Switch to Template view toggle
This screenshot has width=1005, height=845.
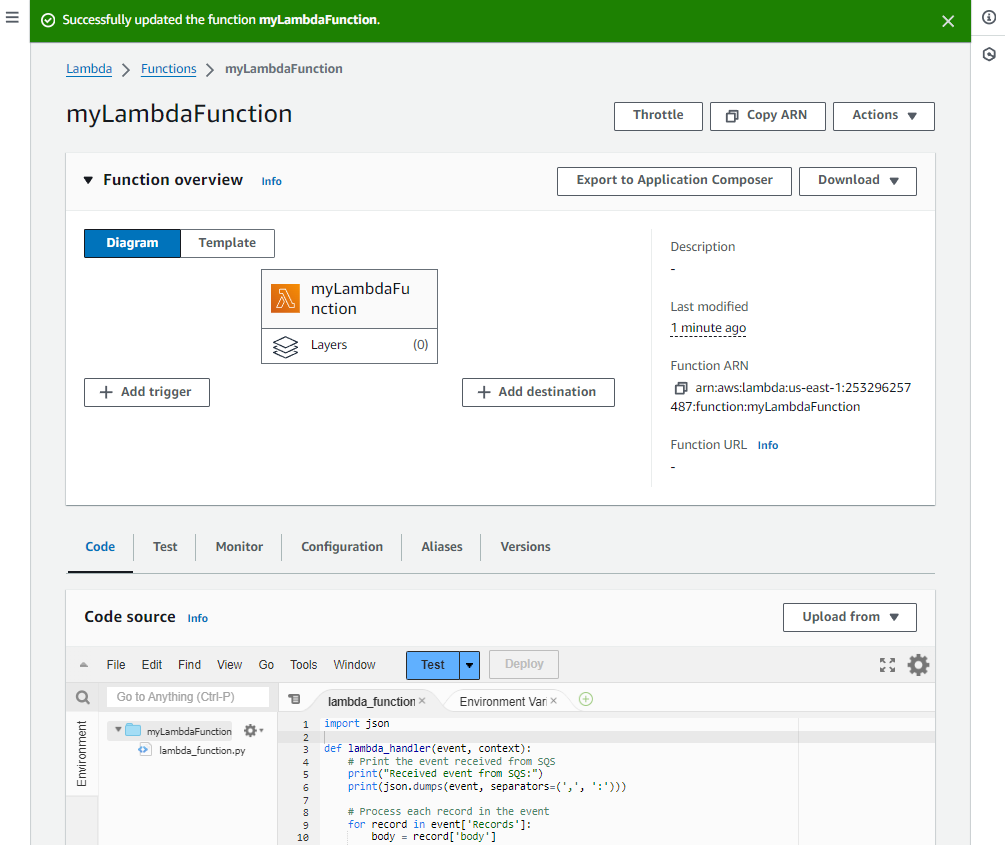227,243
